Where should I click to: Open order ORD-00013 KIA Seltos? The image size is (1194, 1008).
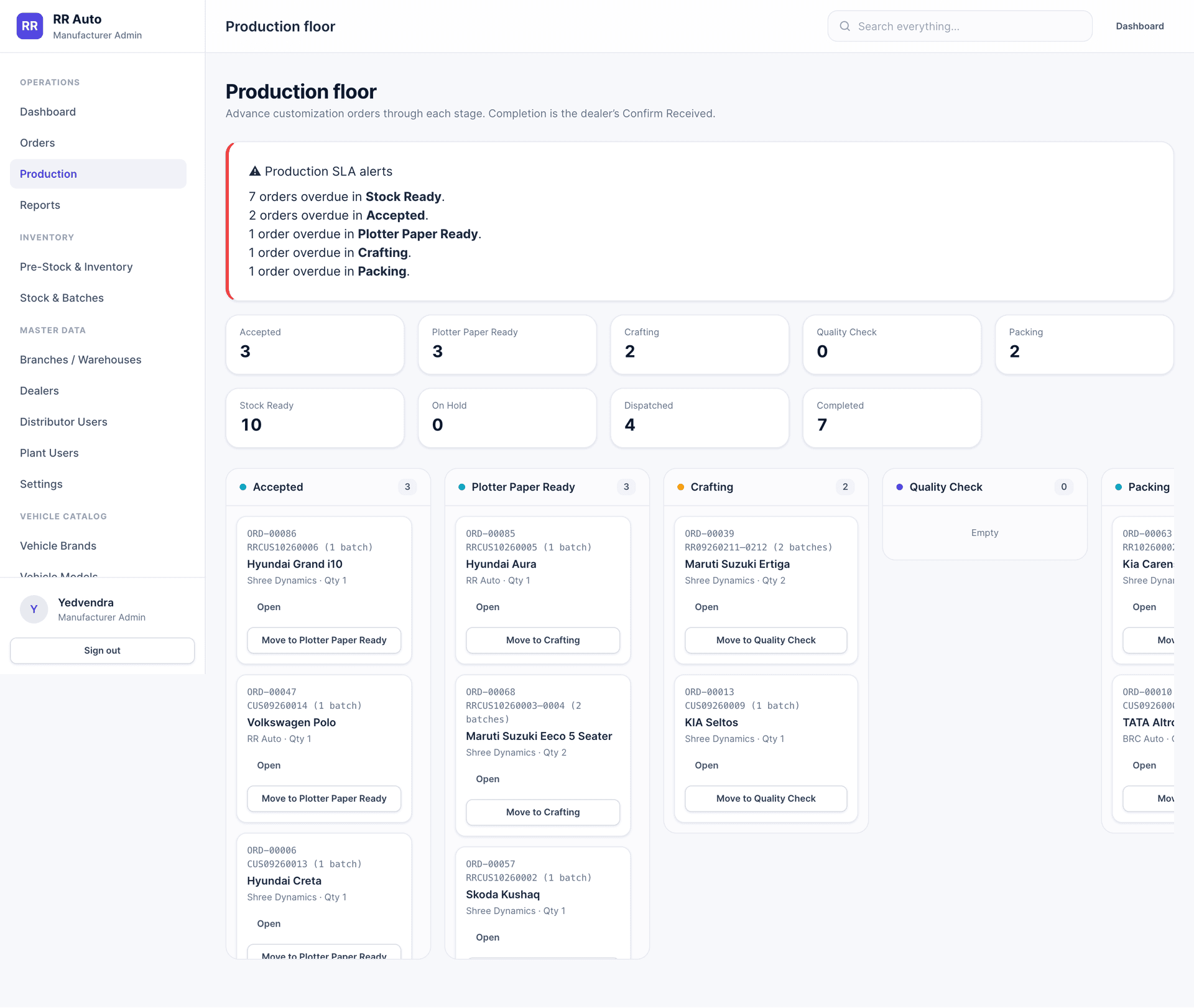tap(706, 765)
